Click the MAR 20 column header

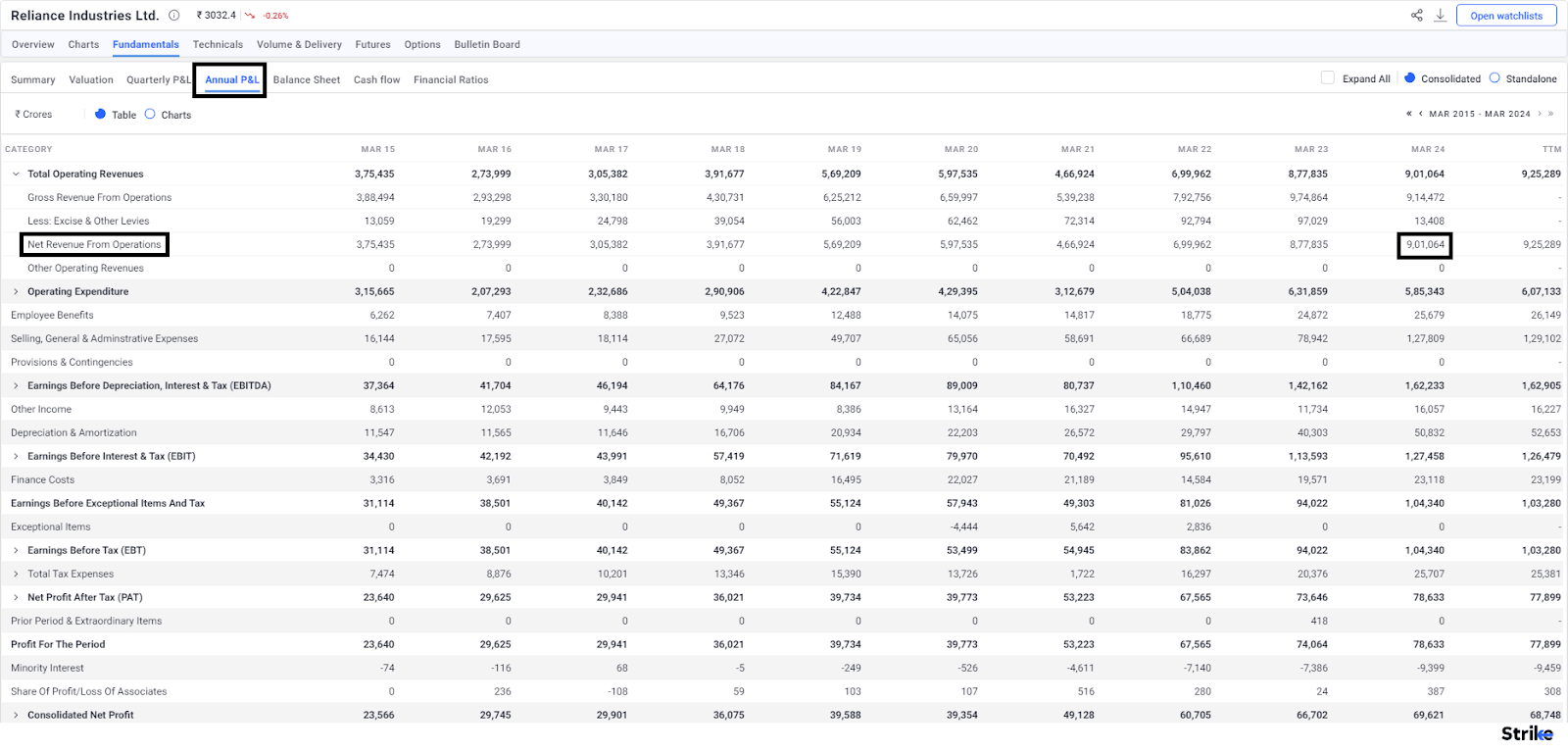pyautogui.click(x=961, y=149)
